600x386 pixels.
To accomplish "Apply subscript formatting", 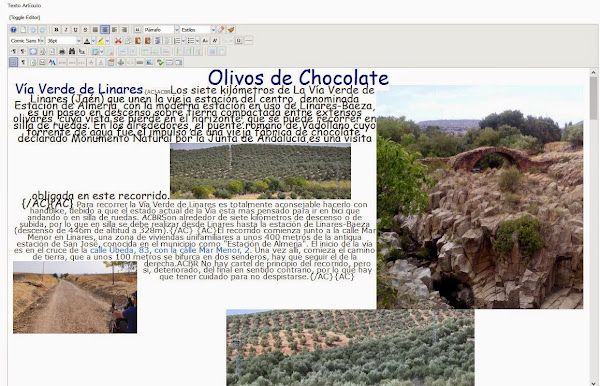I will tap(205, 41).
